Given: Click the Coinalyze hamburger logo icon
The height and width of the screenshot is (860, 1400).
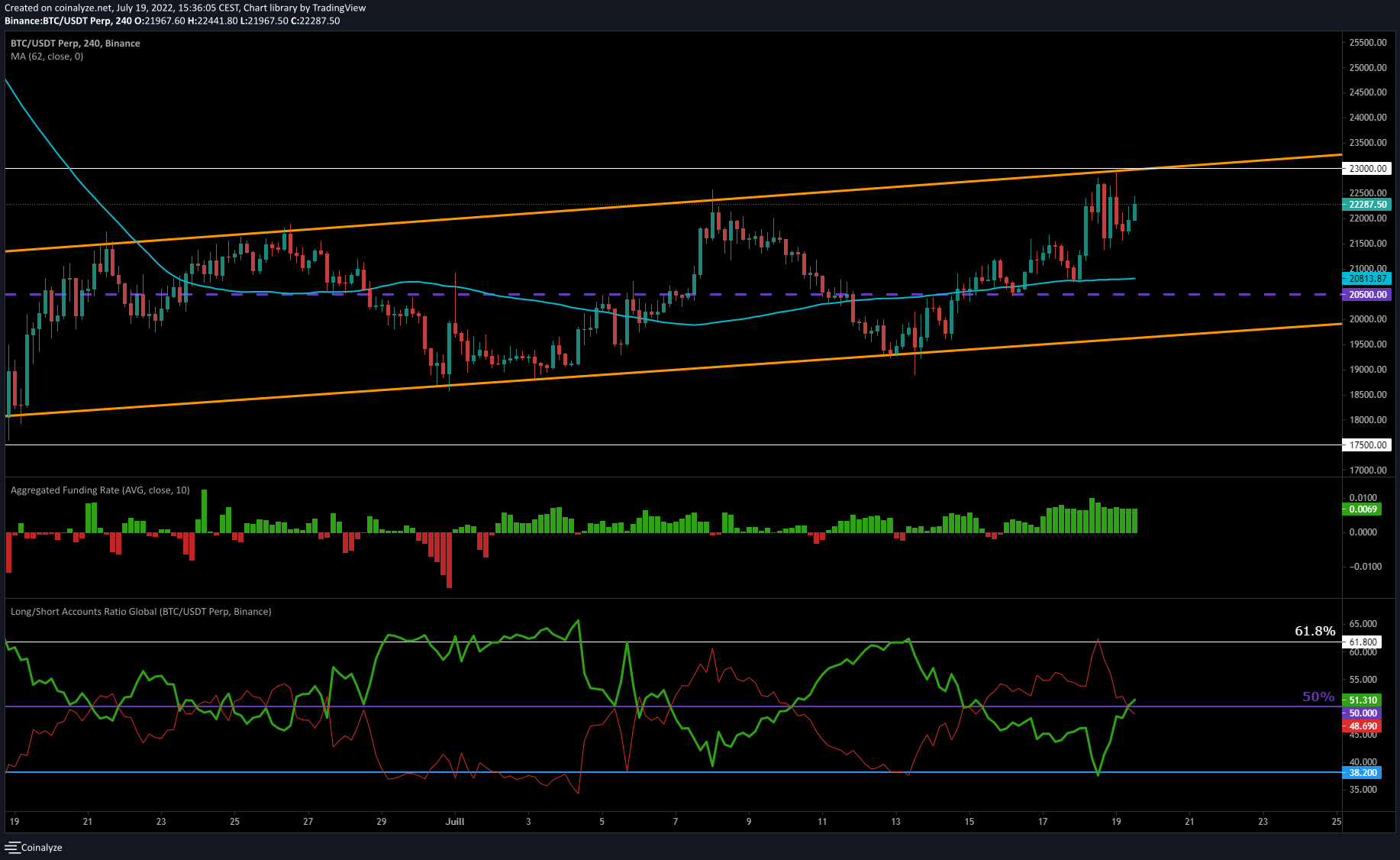Looking at the screenshot, I should [12, 847].
